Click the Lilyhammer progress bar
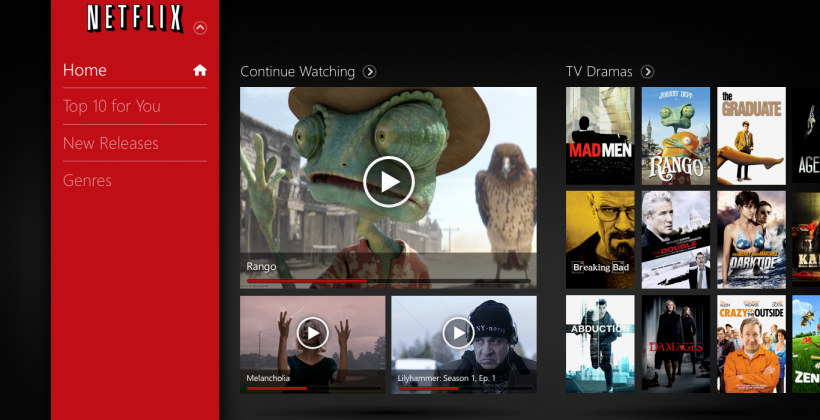This screenshot has height=420, width=820. pyautogui.click(x=465, y=388)
